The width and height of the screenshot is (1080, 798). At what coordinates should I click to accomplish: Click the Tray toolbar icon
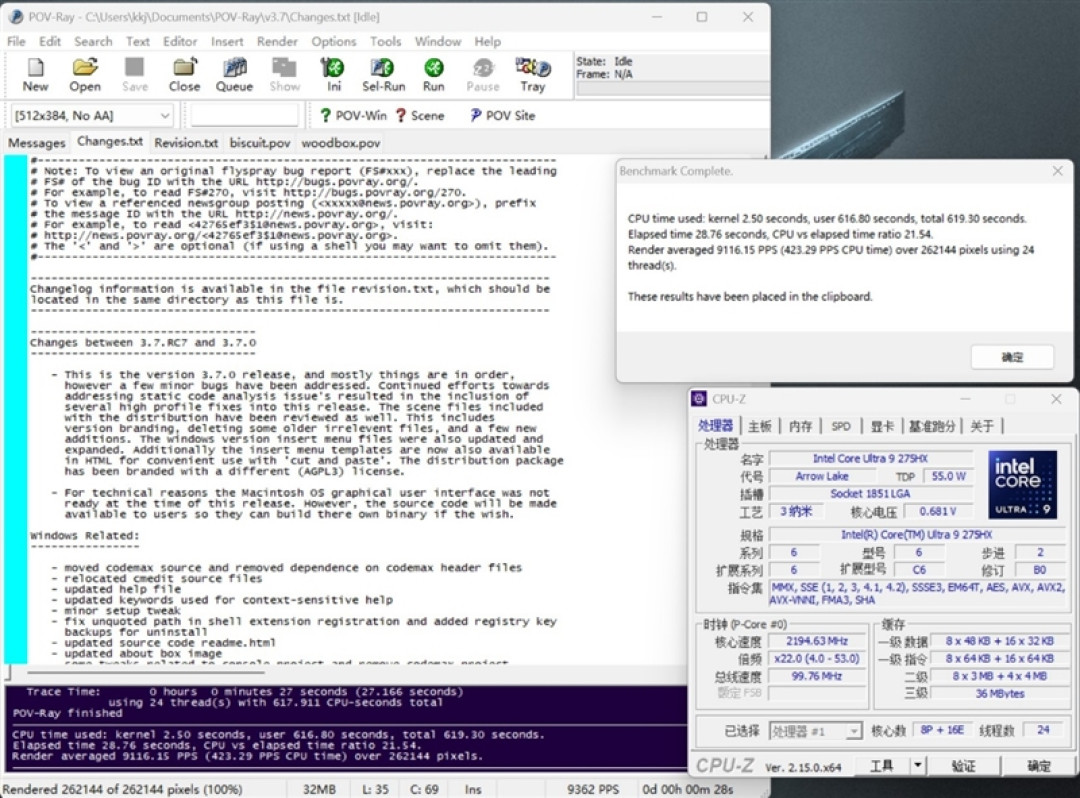(x=532, y=74)
